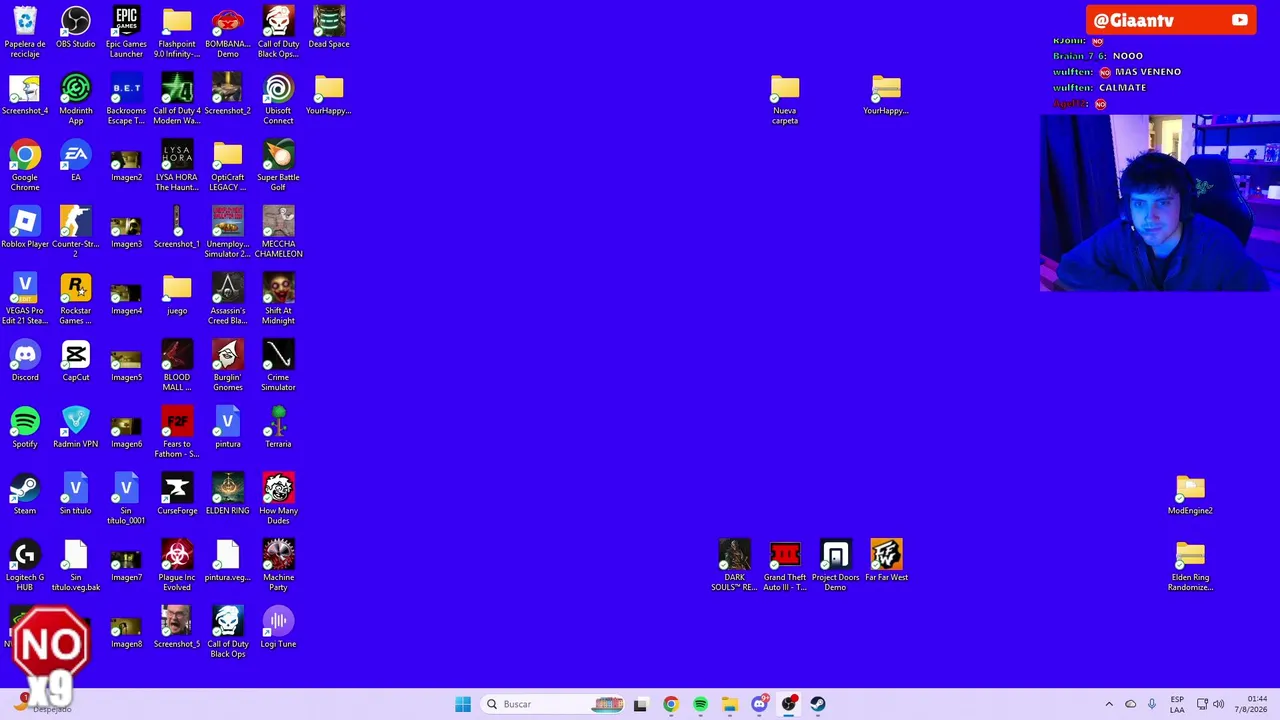Open the microphone tray indicator

point(1152,704)
